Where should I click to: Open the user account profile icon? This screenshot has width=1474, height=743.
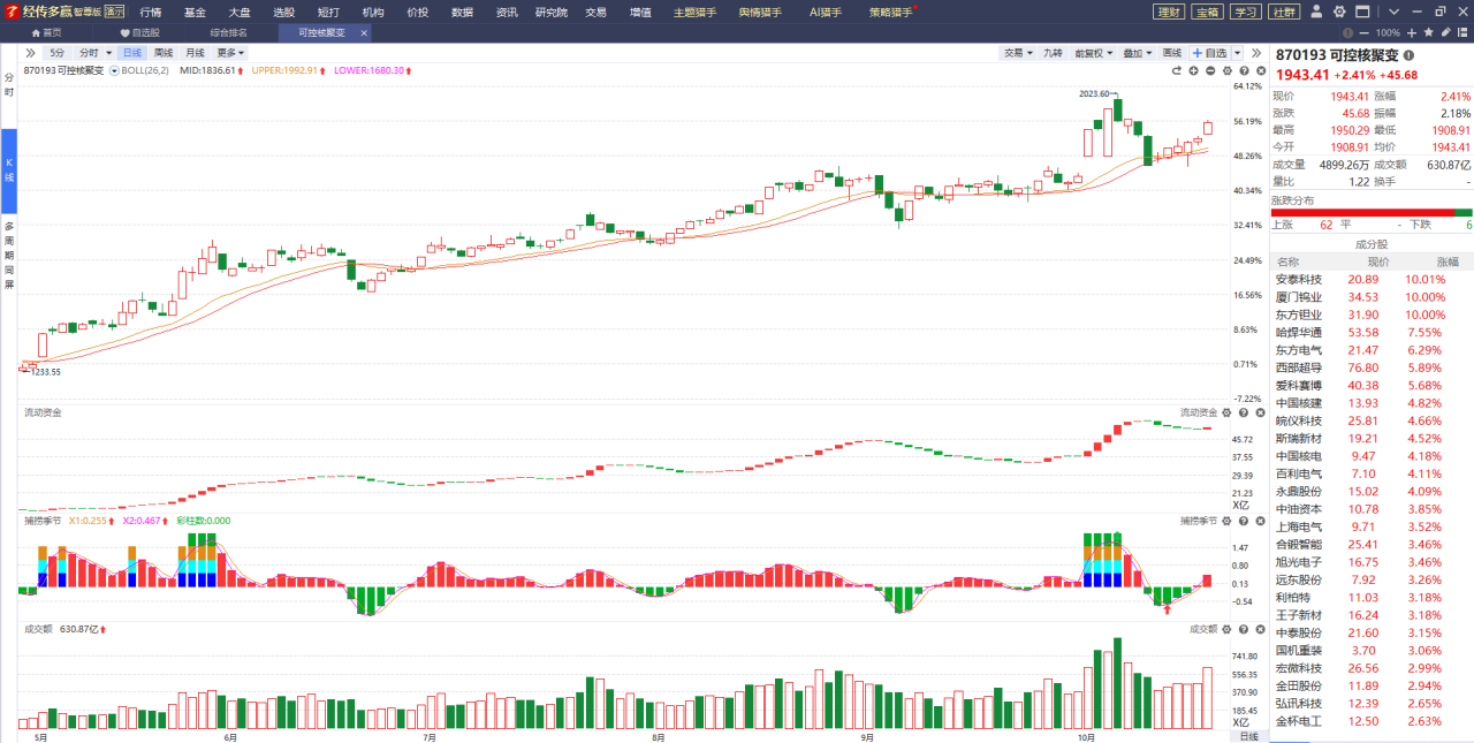[x=1315, y=12]
